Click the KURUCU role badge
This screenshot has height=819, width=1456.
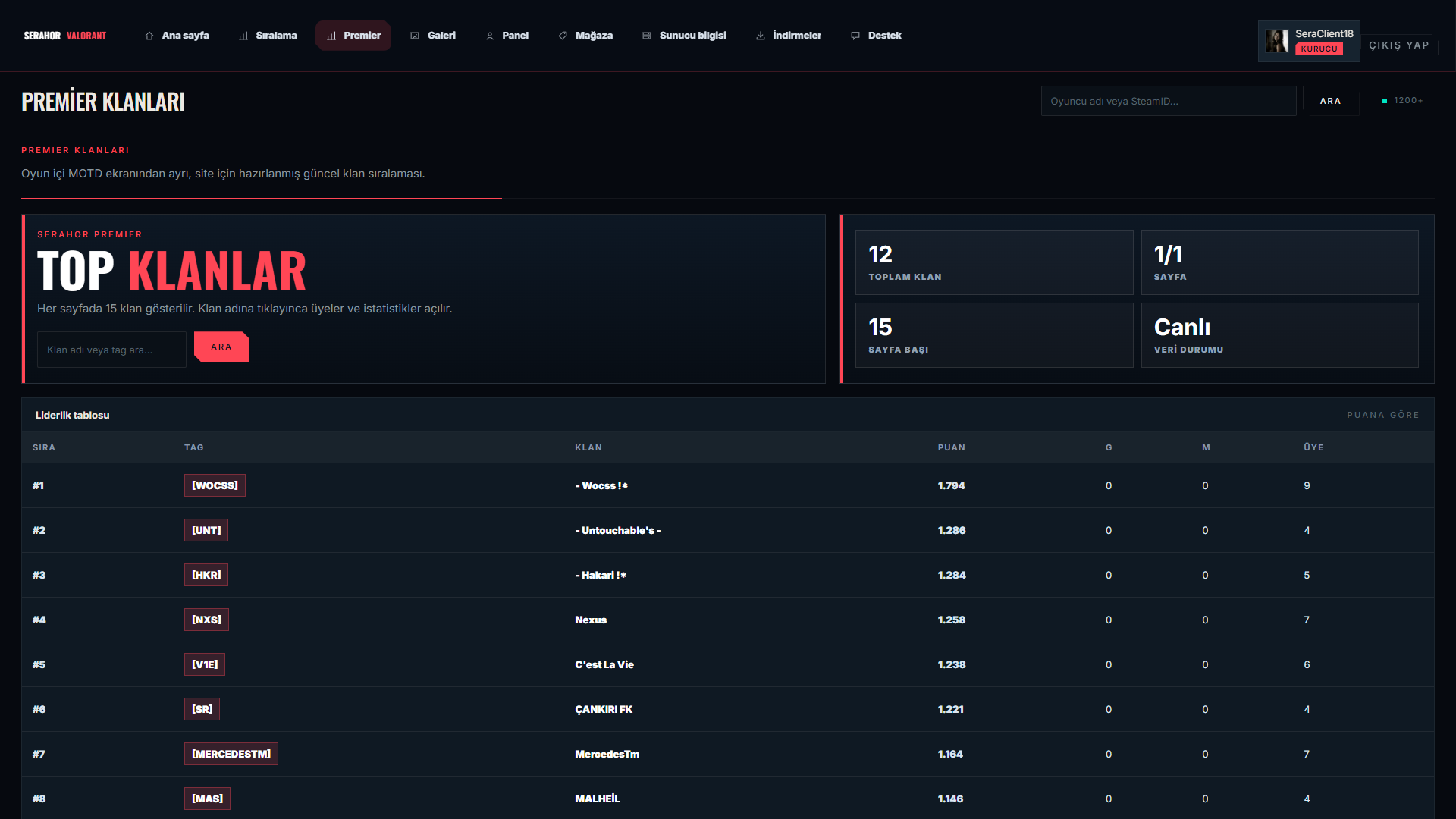pos(1319,49)
